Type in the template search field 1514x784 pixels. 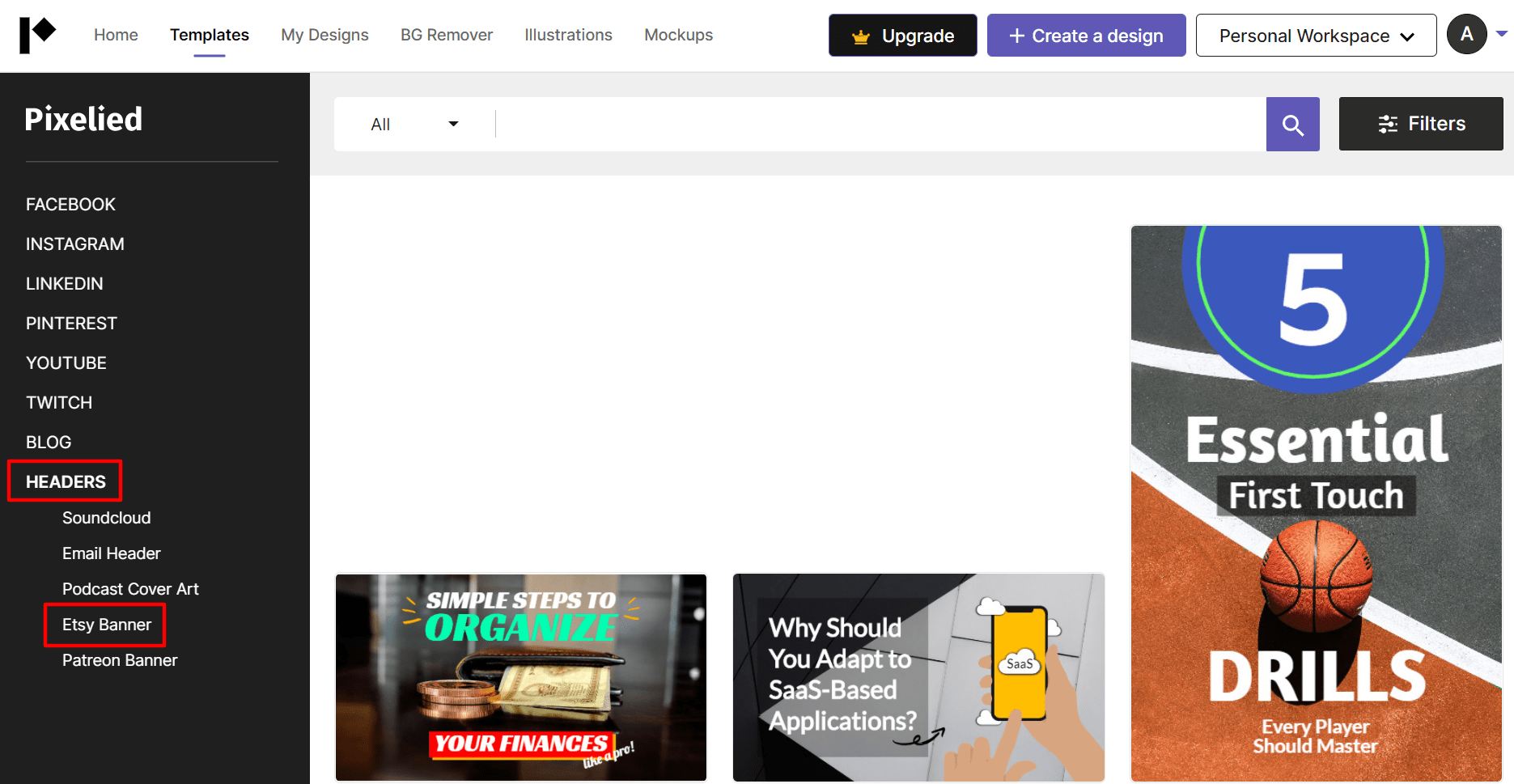[880, 125]
